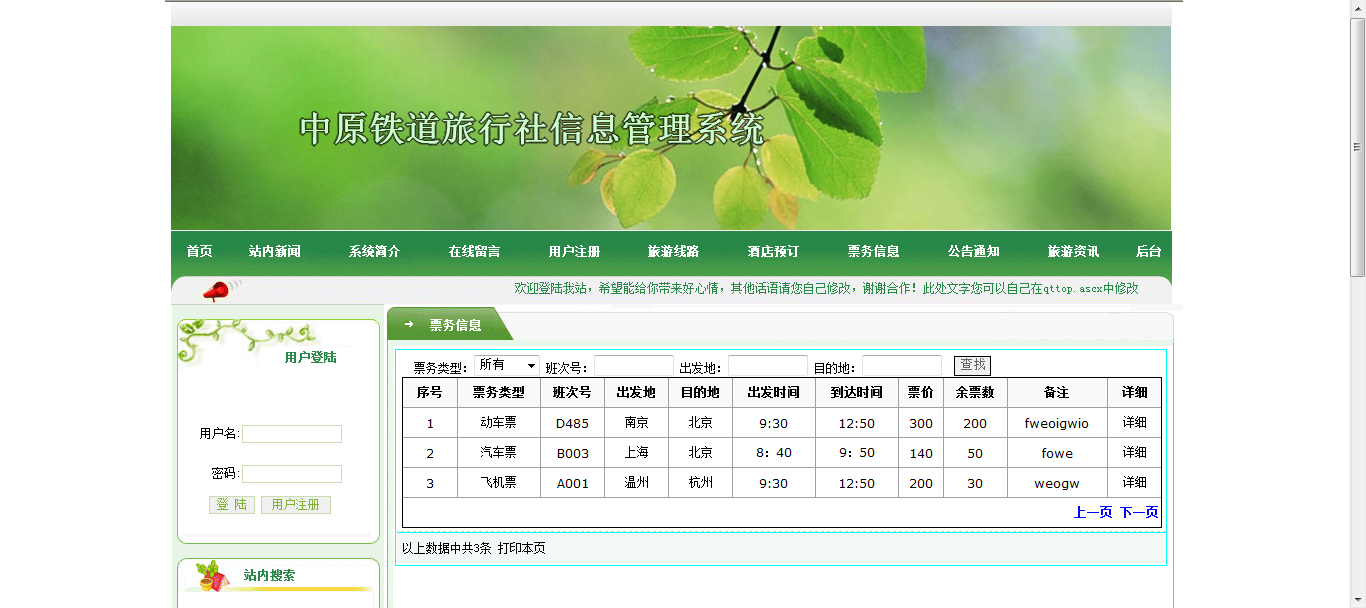Focus the 出发地 search field
1366x608 pixels.
768,366
